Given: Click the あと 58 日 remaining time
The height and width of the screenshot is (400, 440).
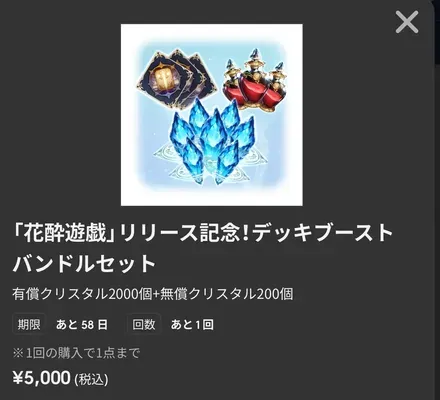Looking at the screenshot, I should pos(82,324).
